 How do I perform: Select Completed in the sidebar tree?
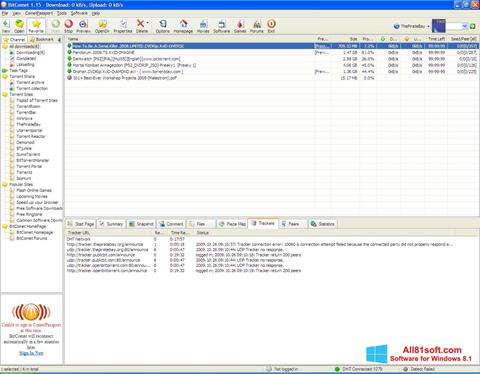(x=26, y=59)
